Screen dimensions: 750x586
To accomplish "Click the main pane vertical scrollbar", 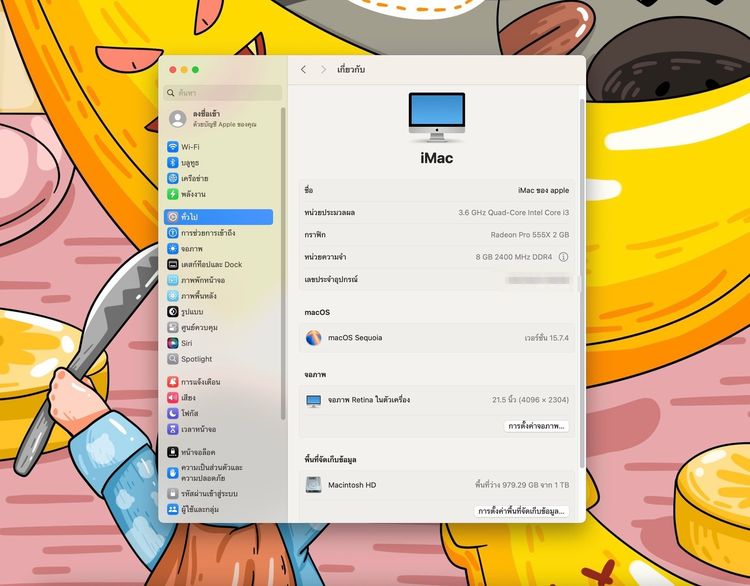I will [582, 282].
